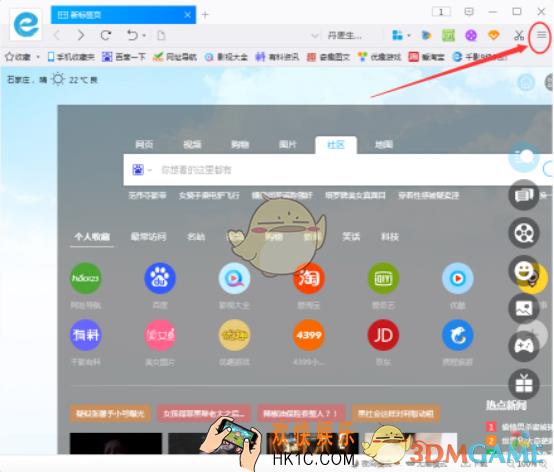Click the scissors screenshot tool icon
The image size is (554, 472).
click(x=518, y=35)
